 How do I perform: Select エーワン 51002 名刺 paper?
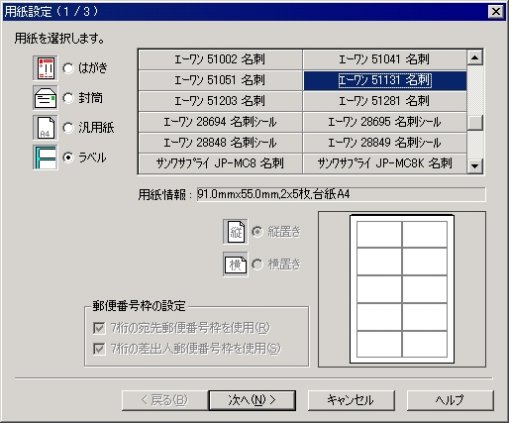220,60
